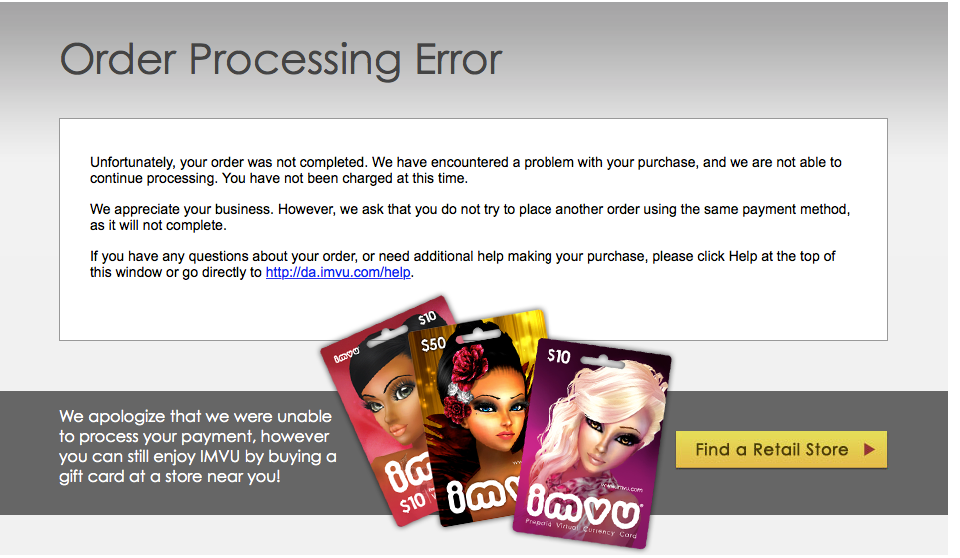Screen dimensions: 960x558
Task: Click the Find a Retail Store button
Action: coord(781,450)
